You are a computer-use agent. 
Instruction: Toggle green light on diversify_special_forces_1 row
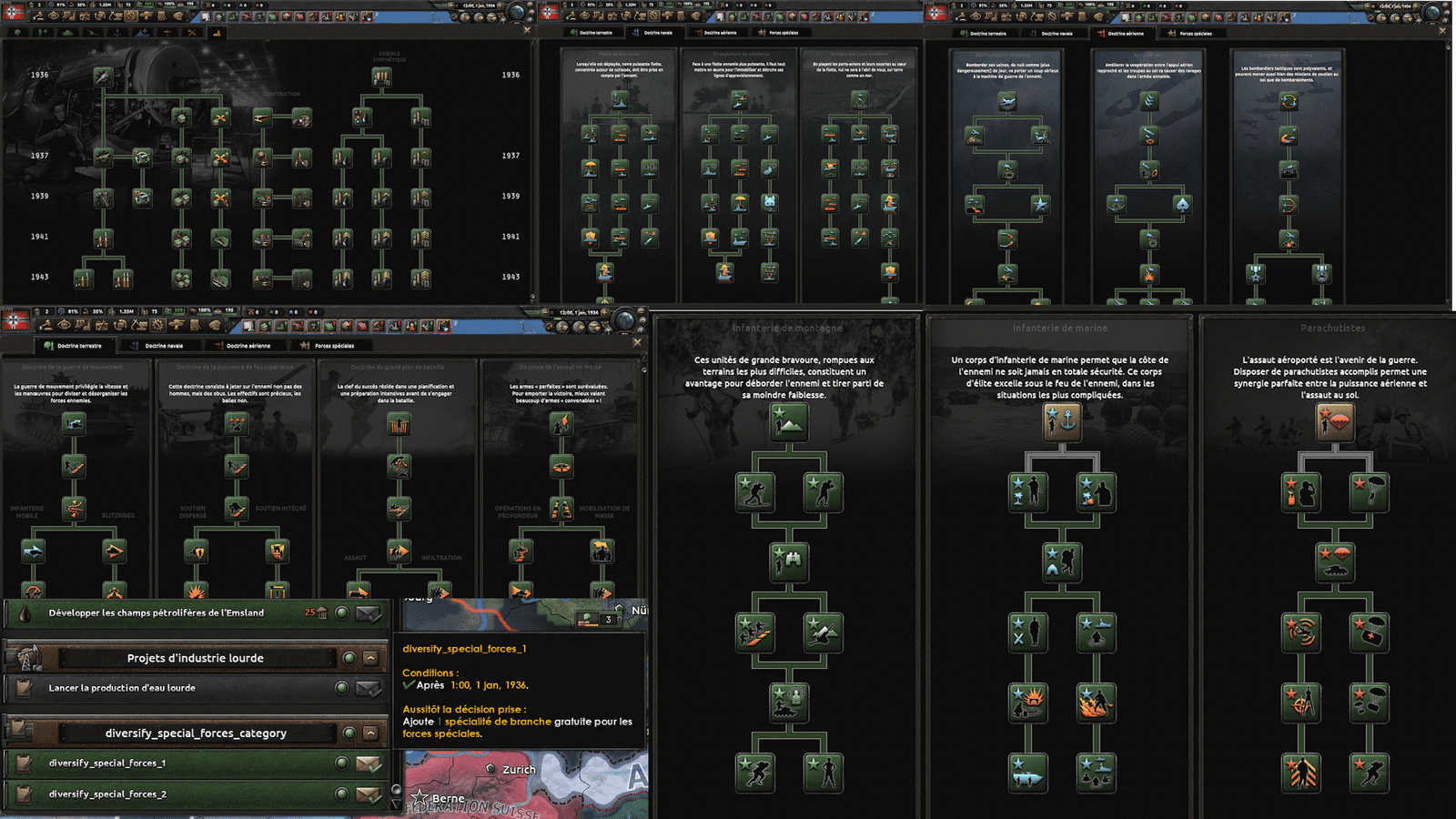point(342,763)
